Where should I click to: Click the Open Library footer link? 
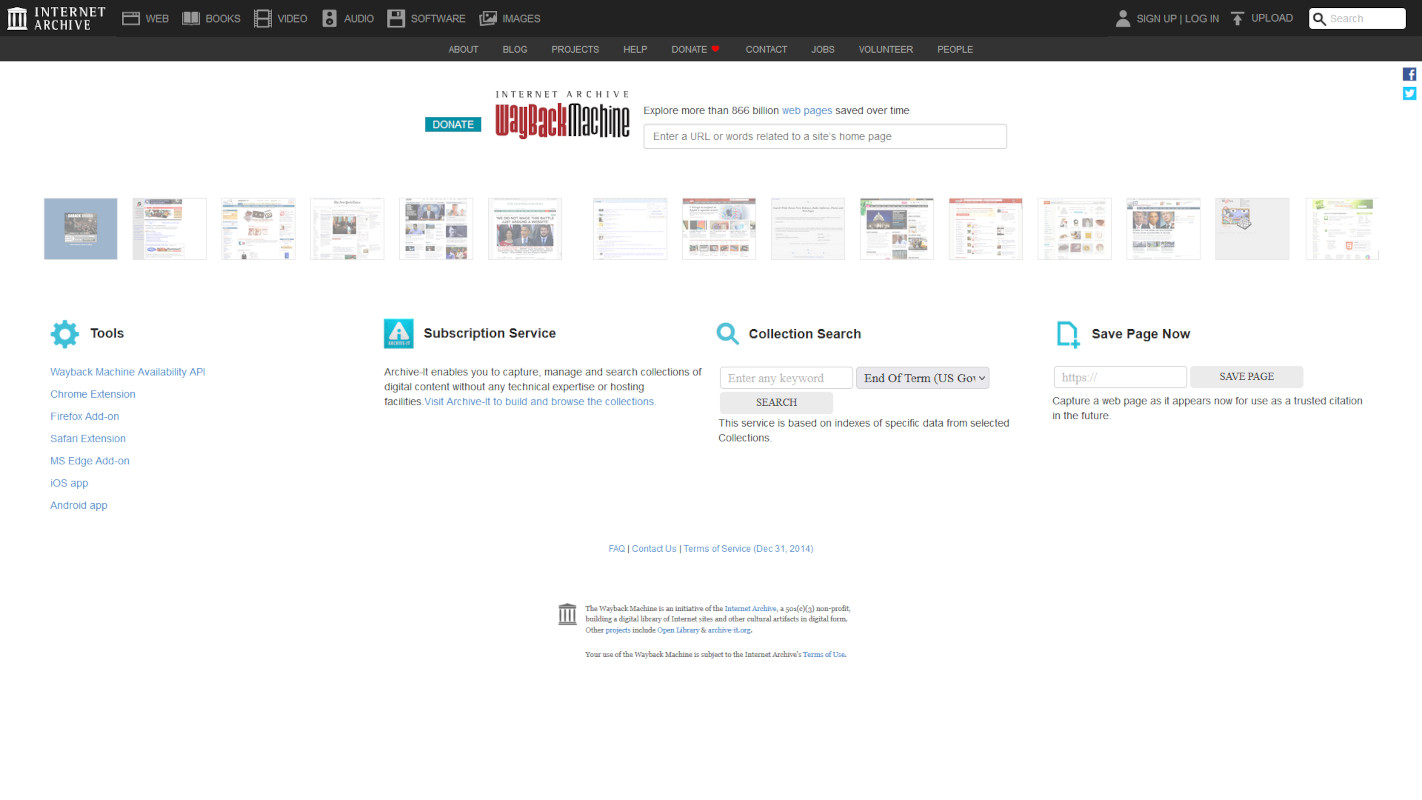(678, 630)
